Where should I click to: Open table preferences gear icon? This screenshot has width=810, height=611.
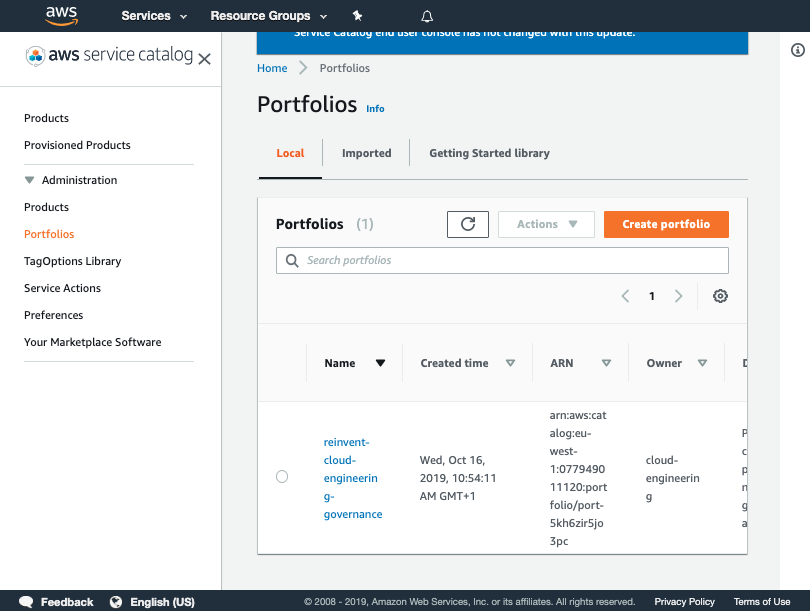click(720, 296)
